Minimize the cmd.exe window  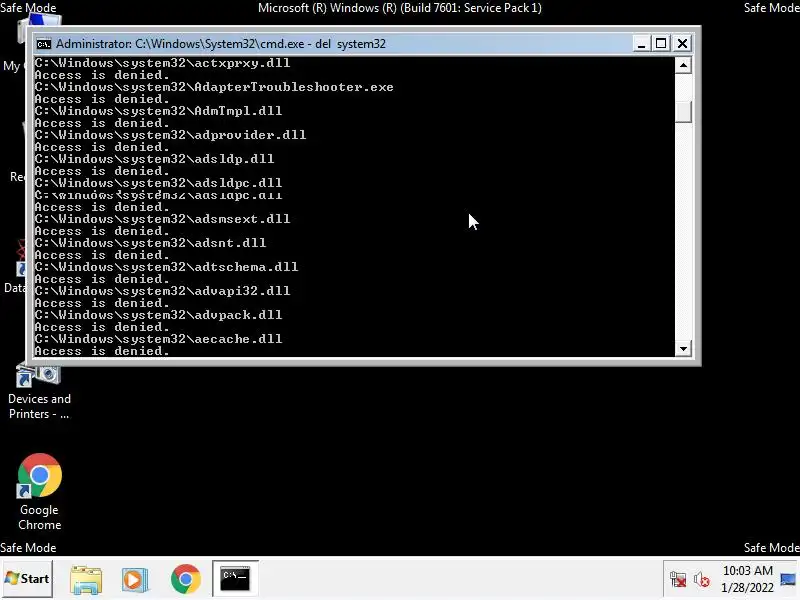(x=641, y=44)
